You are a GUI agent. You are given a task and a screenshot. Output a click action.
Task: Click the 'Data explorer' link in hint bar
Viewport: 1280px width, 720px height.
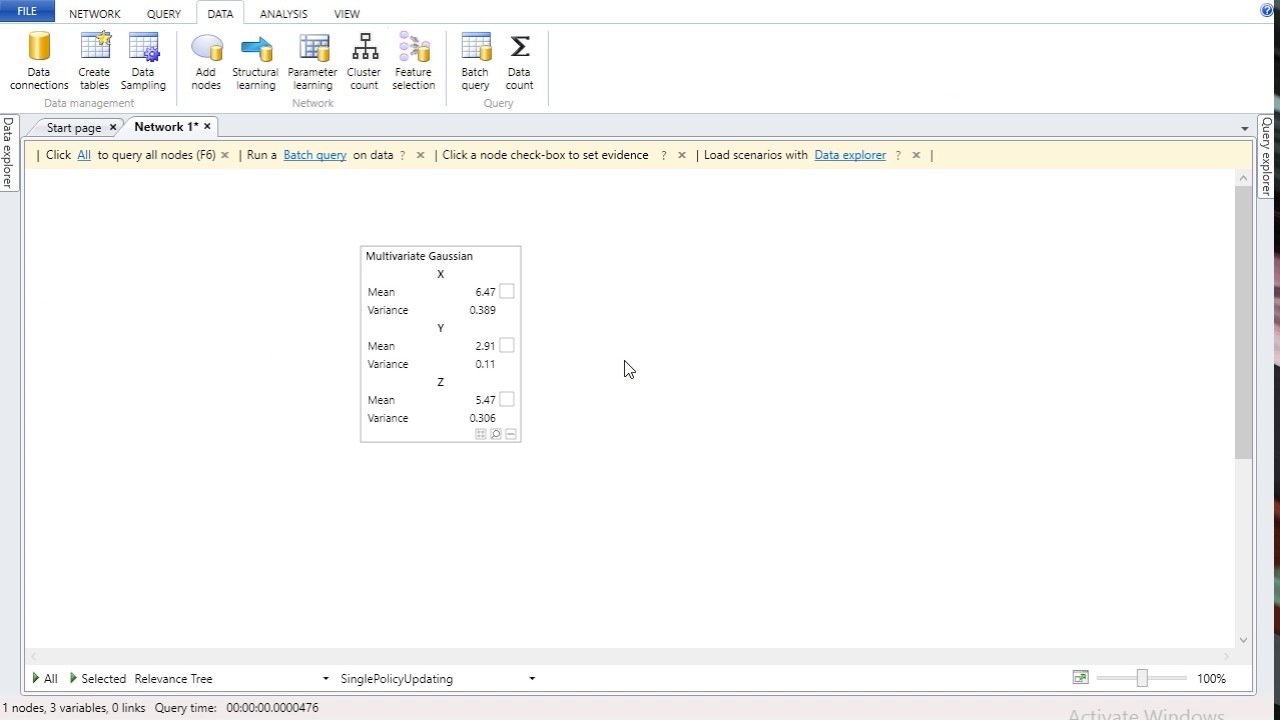[850, 155]
